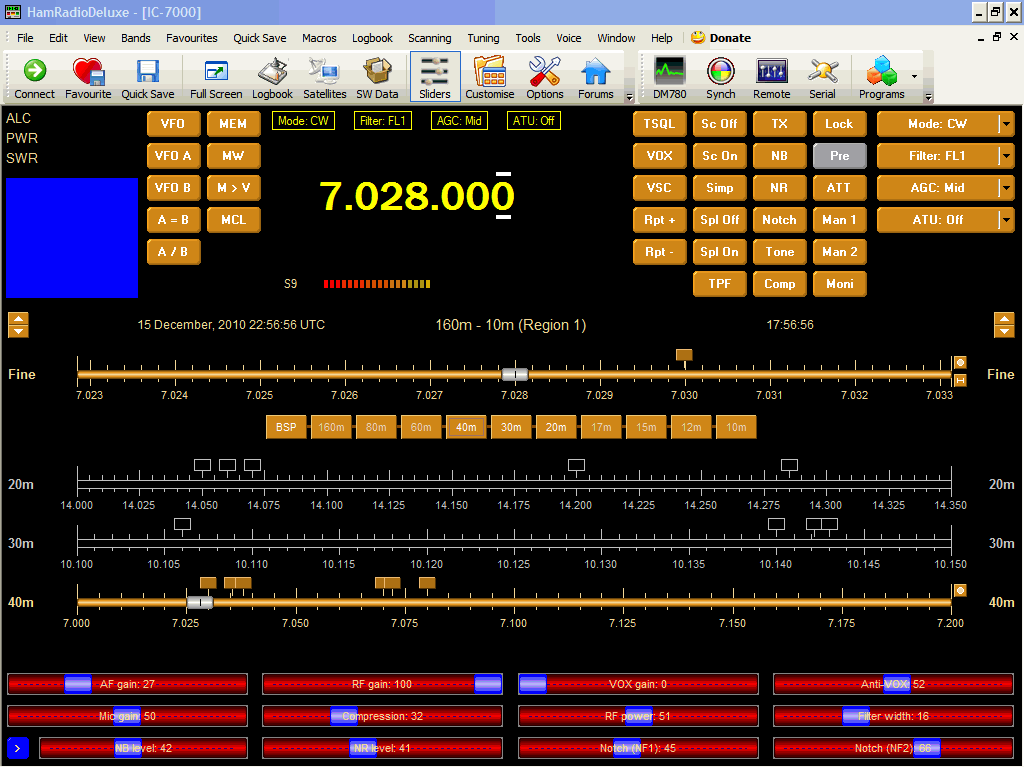Open the Macros menu
This screenshot has width=1024, height=768.
pyautogui.click(x=319, y=38)
